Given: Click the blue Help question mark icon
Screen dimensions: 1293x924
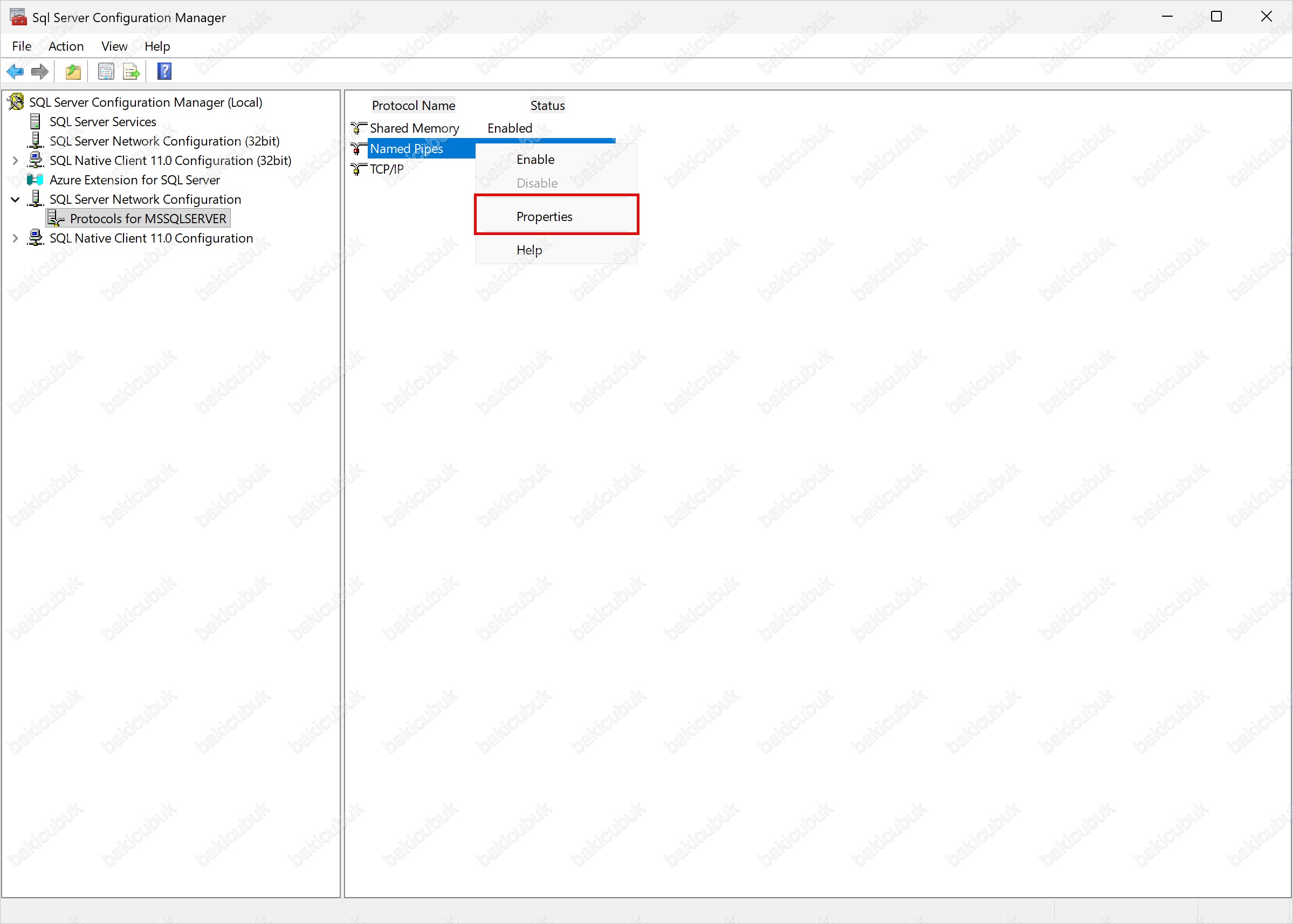Looking at the screenshot, I should click(164, 72).
